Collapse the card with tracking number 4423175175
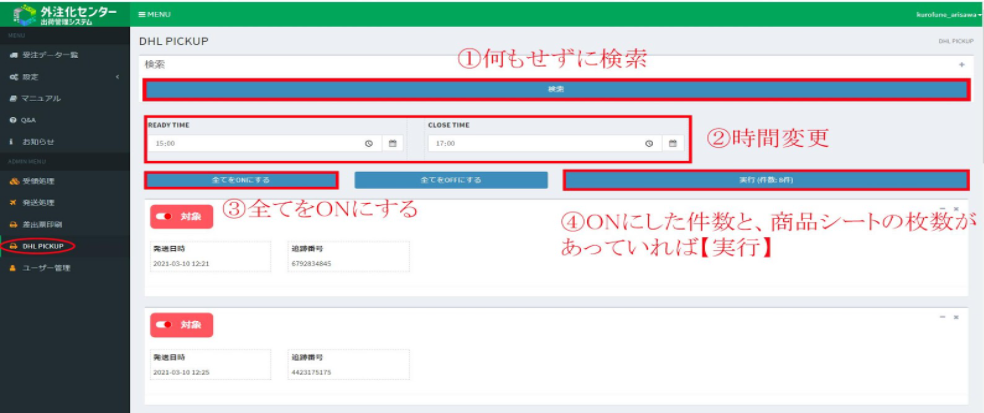This screenshot has width=984, height=413. pyautogui.click(x=942, y=317)
